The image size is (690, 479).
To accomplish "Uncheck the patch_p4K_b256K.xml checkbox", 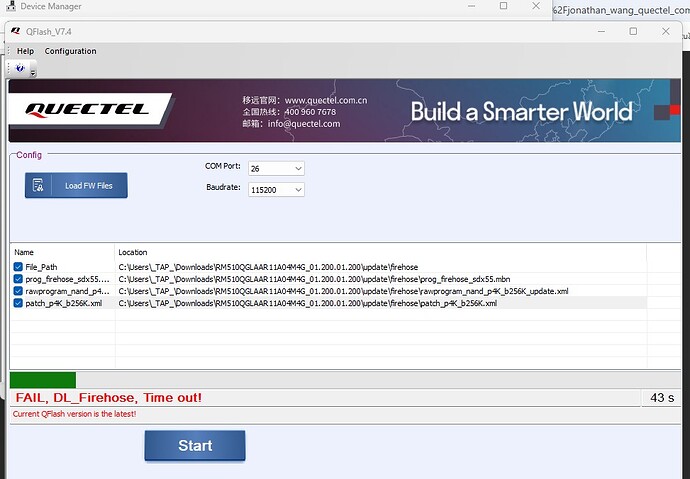I will [x=18, y=303].
